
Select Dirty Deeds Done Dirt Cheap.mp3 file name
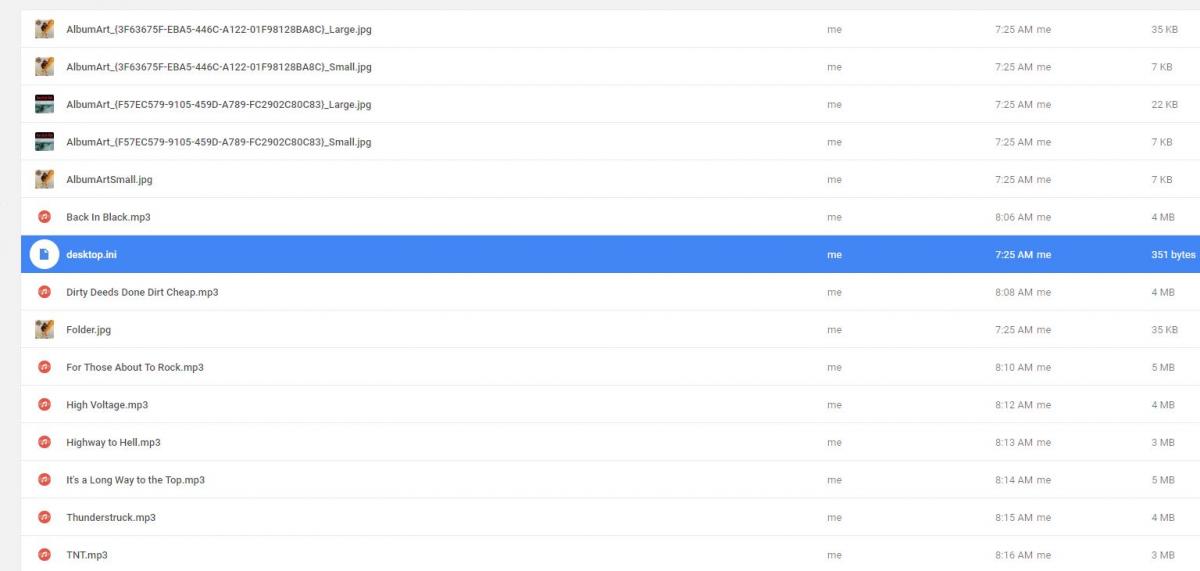[x=142, y=292]
